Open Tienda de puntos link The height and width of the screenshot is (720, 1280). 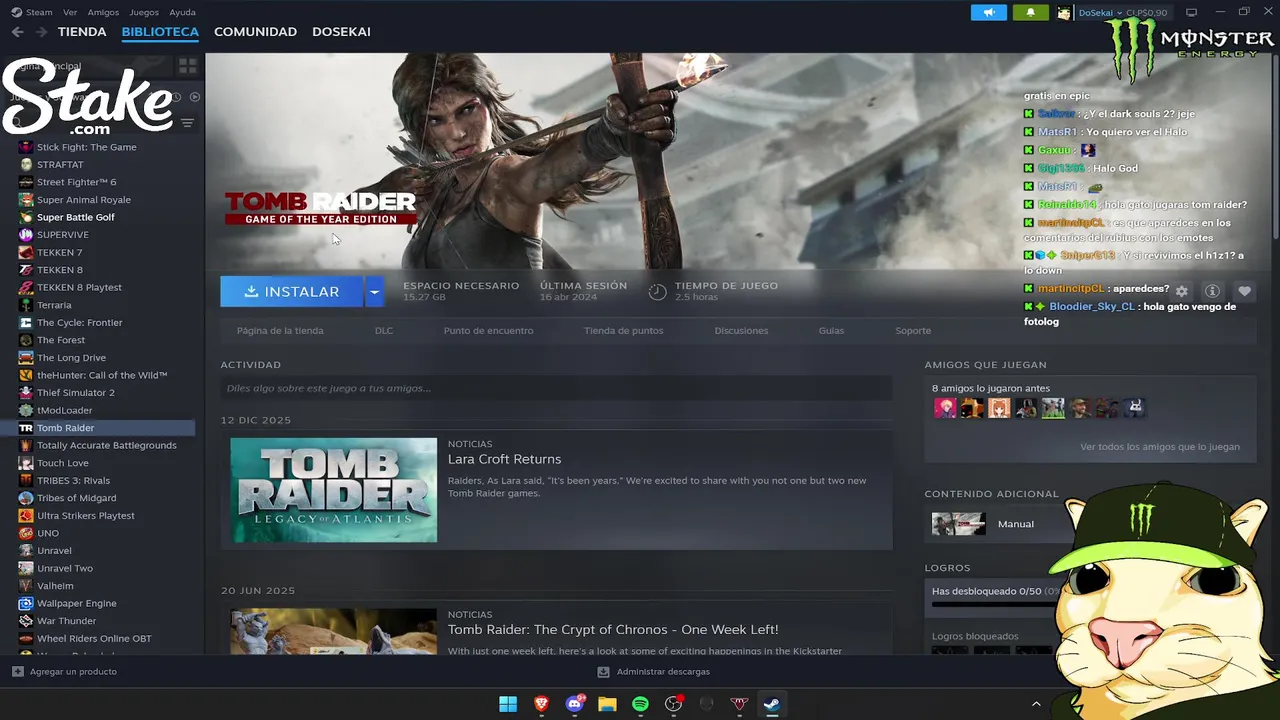623,331
